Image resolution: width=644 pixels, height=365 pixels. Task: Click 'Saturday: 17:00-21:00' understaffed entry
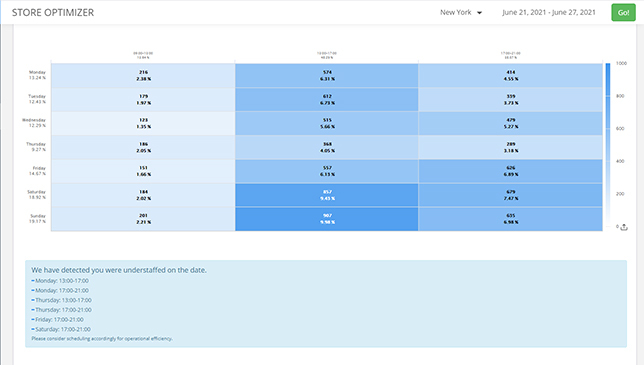(x=63, y=329)
